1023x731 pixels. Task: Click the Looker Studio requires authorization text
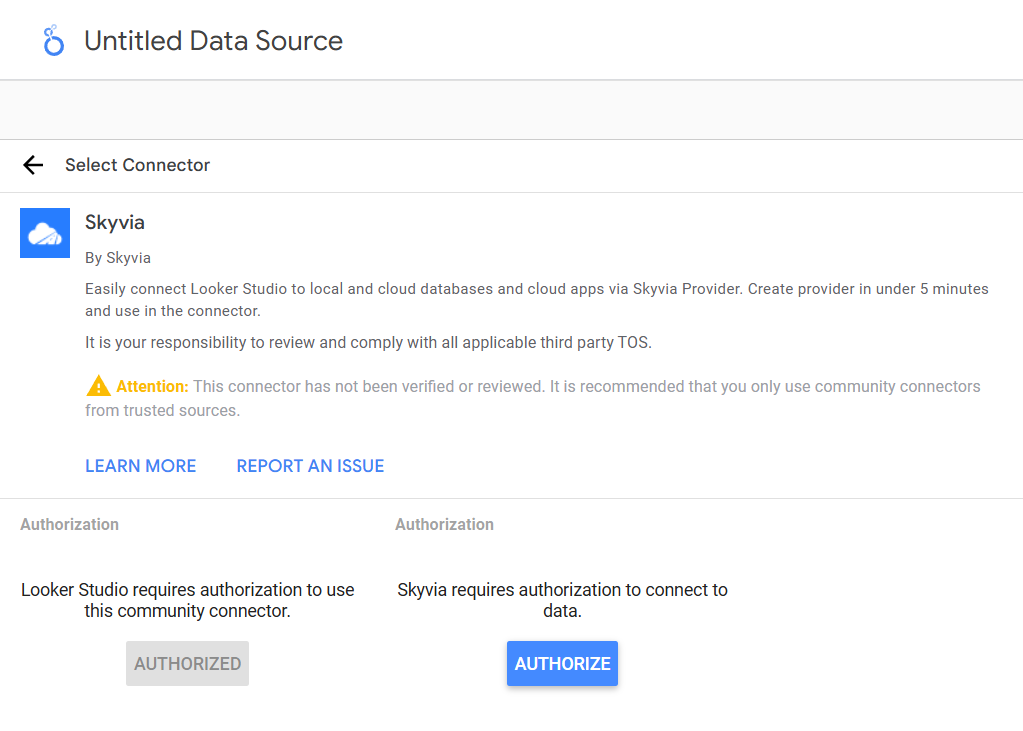pos(187,601)
